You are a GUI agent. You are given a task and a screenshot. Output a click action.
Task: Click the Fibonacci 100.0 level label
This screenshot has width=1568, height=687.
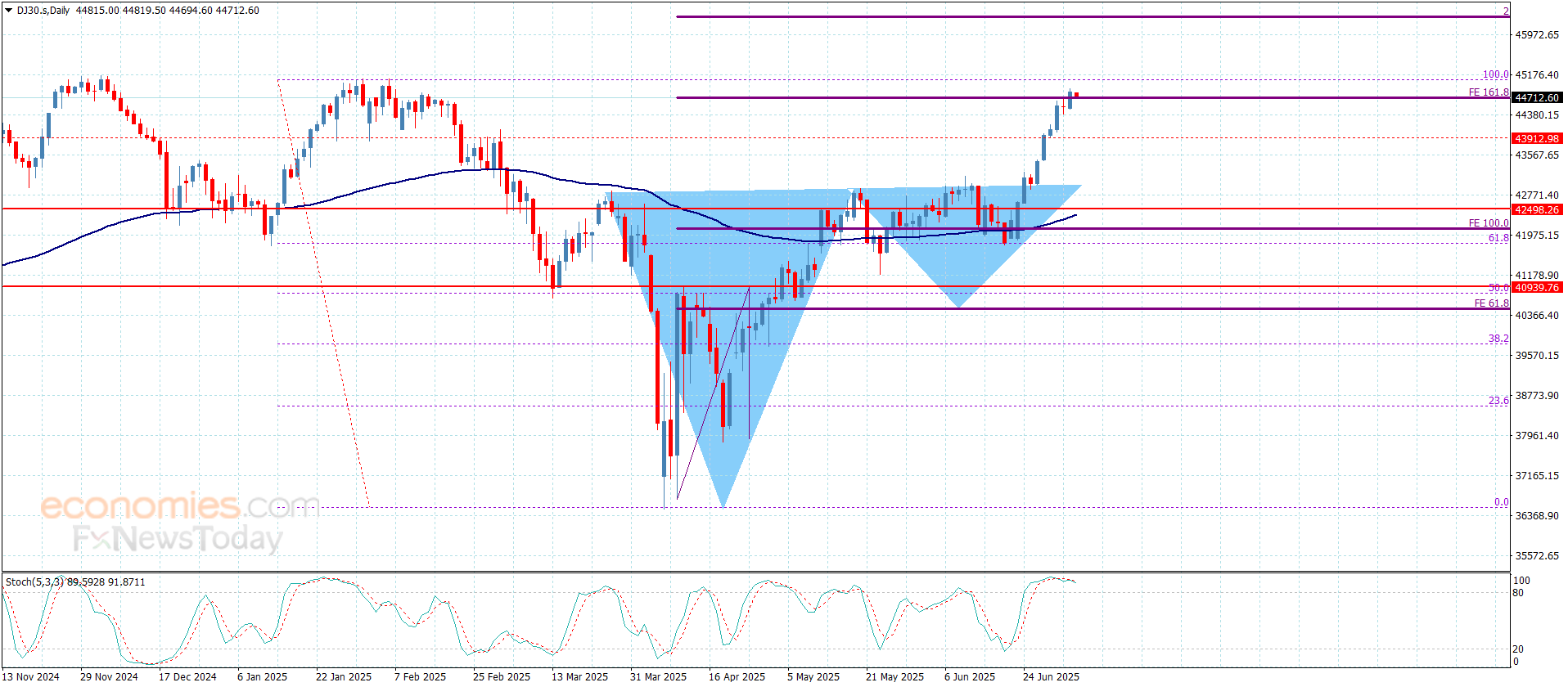click(1496, 74)
